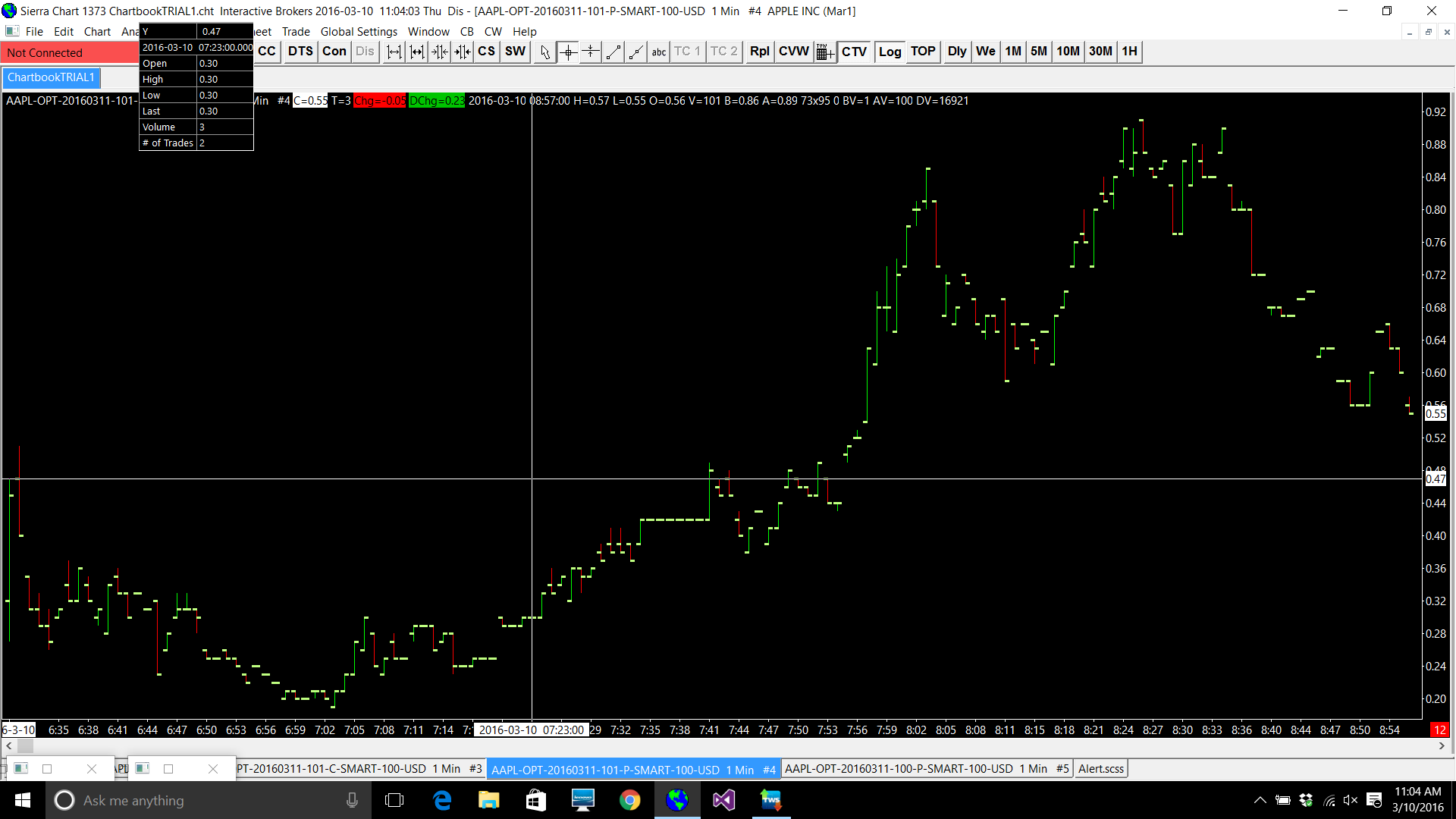The width and height of the screenshot is (1456, 819).
Task: Click the TOP toolbar button
Action: [923, 52]
